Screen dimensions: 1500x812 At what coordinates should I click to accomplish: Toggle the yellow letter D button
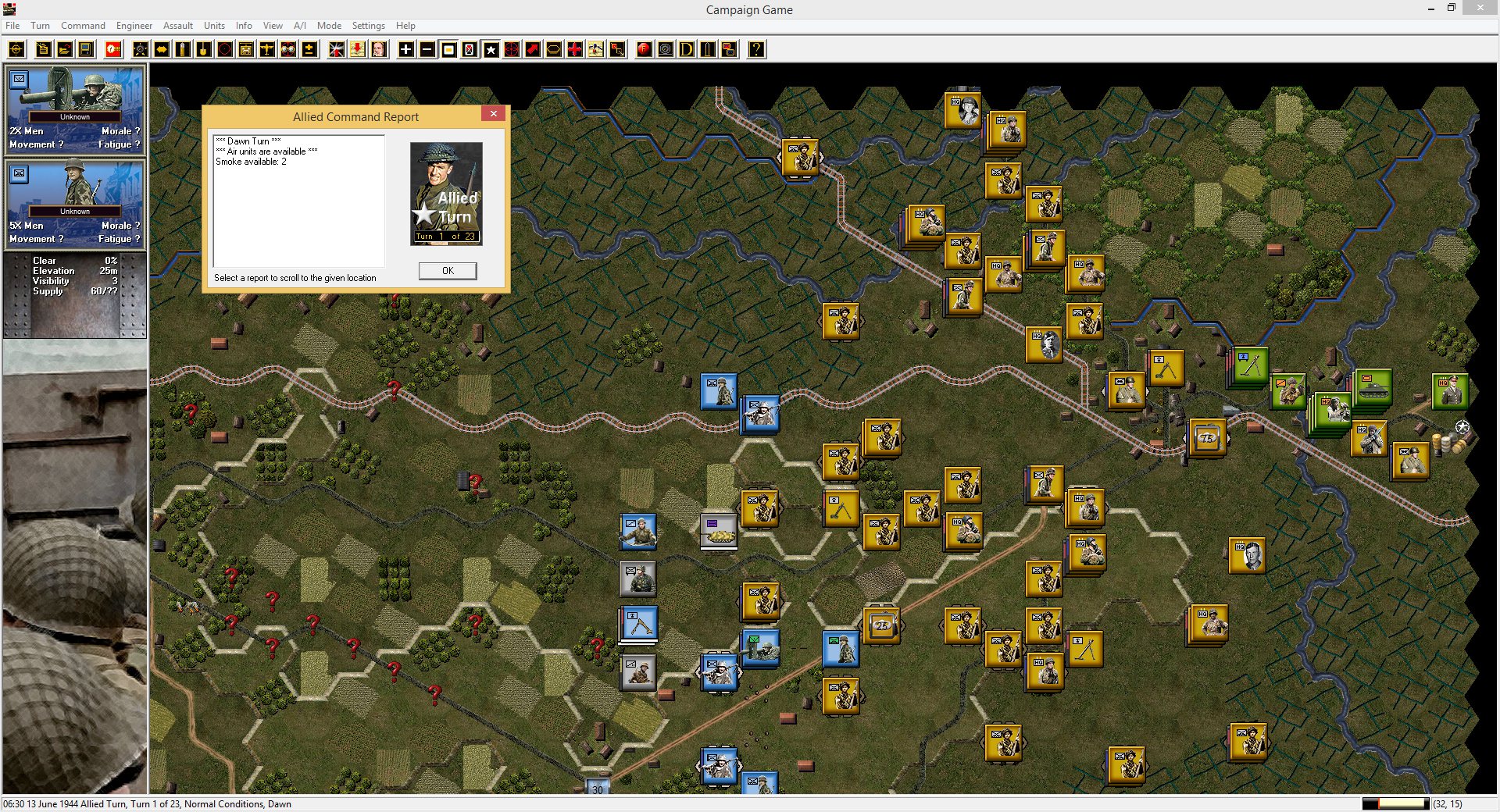tap(687, 49)
